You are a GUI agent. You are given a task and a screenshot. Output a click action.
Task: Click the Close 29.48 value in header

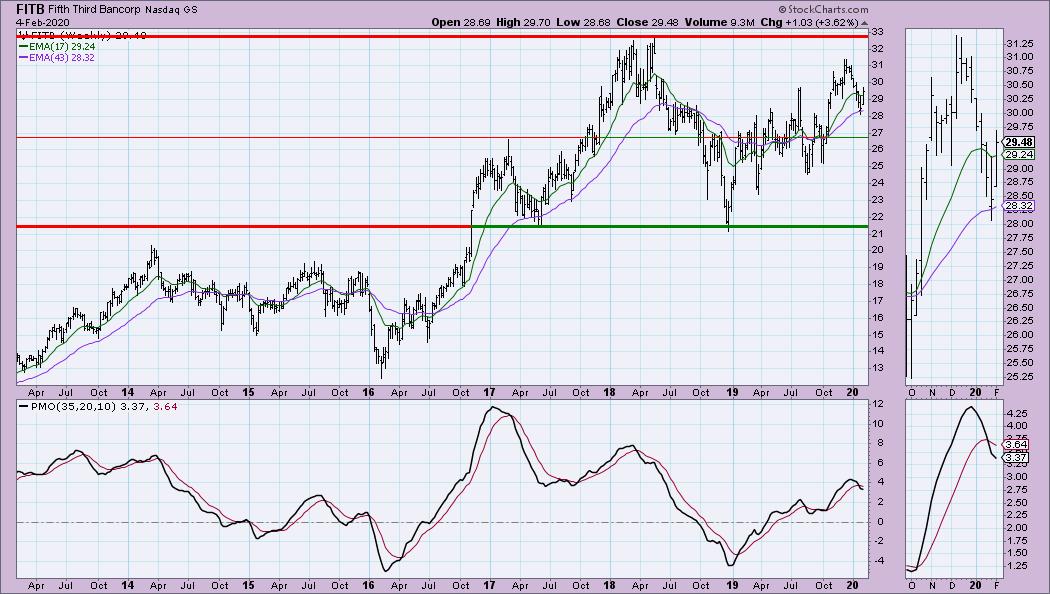click(x=648, y=22)
